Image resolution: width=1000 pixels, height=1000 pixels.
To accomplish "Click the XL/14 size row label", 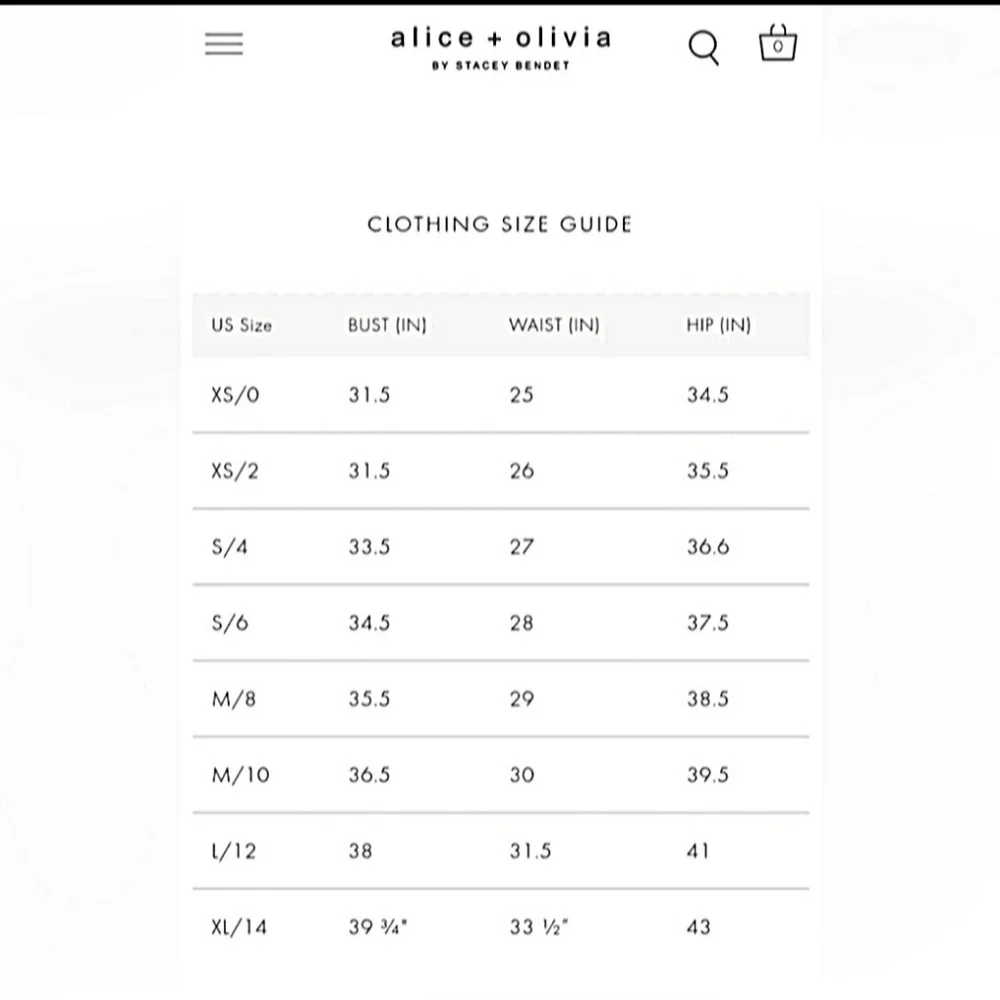I will point(239,927).
